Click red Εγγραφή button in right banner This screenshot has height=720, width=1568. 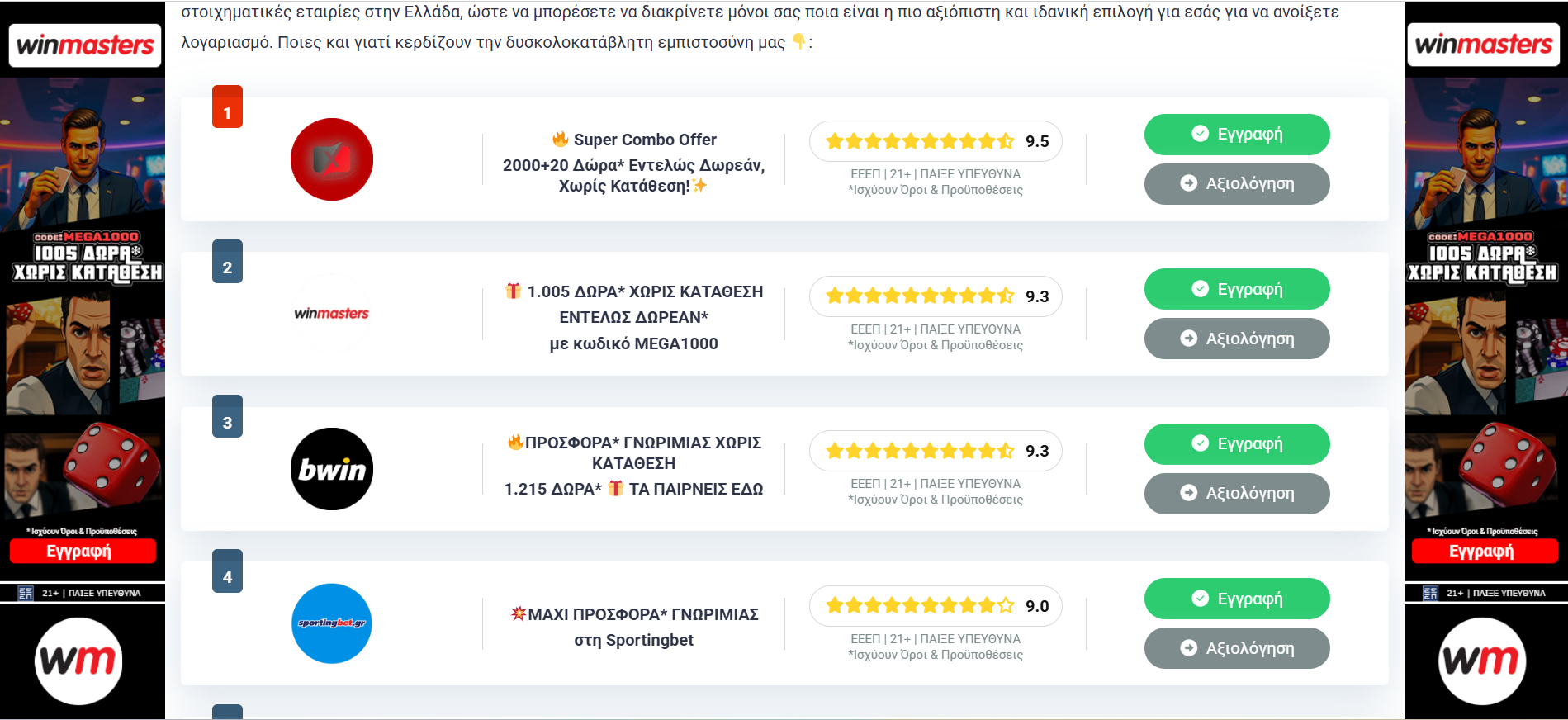[x=1484, y=551]
